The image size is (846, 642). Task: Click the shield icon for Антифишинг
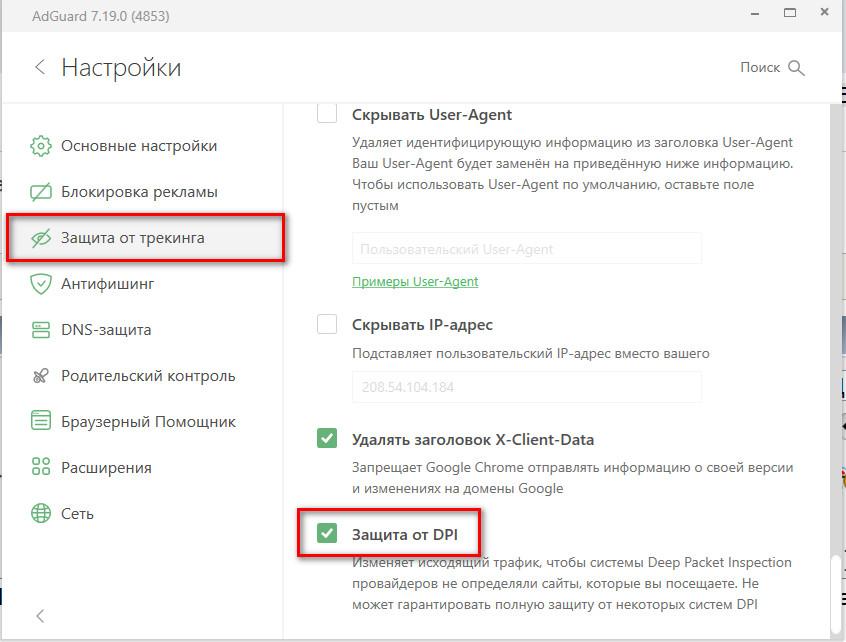tap(41, 284)
